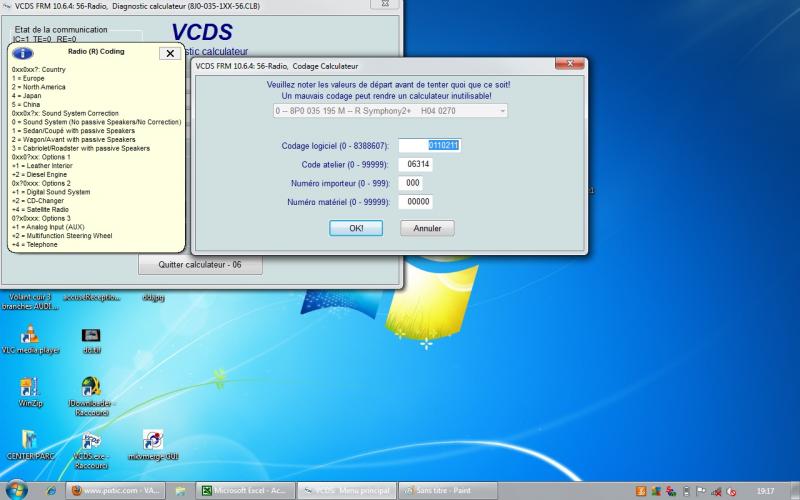Switch to the VCDS Menu principal taskbar item

pyautogui.click(x=346, y=490)
